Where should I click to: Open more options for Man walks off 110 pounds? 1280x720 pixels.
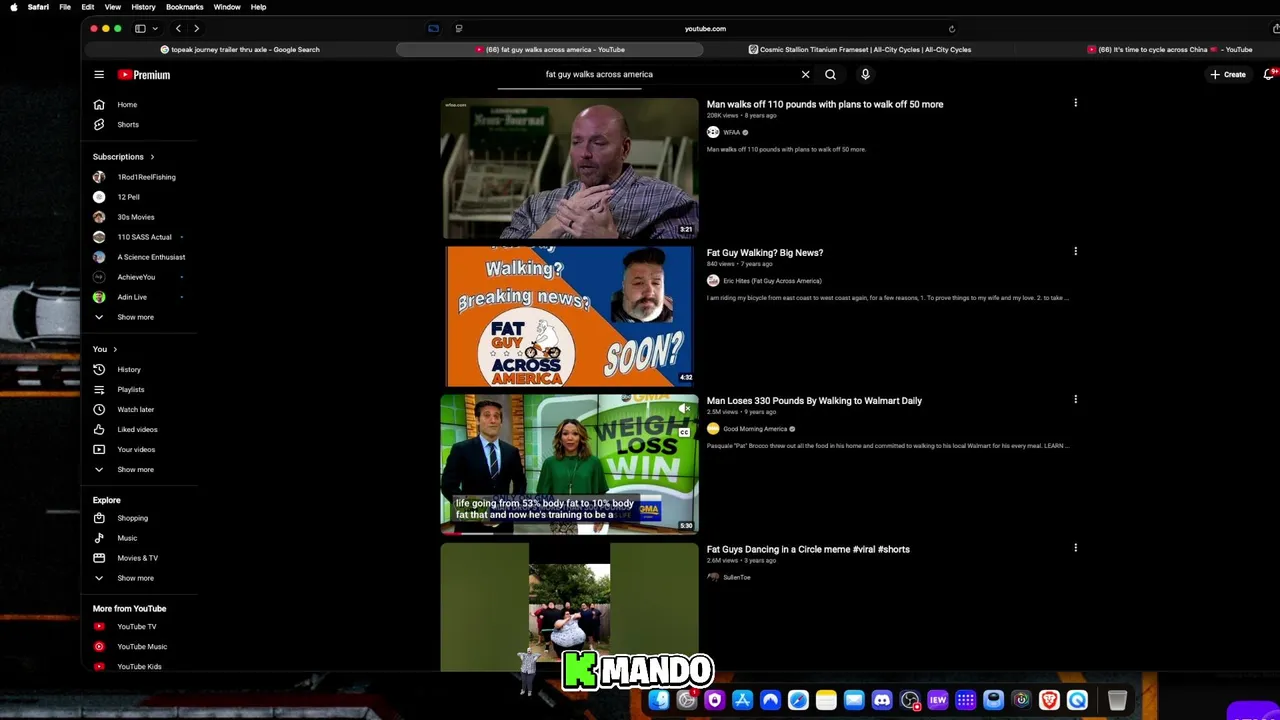pos(1075,103)
